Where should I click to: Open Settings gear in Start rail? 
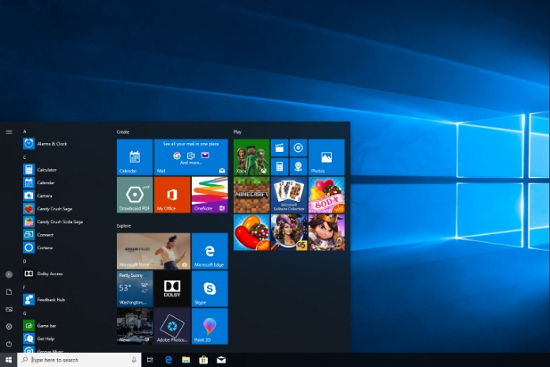(x=9, y=327)
